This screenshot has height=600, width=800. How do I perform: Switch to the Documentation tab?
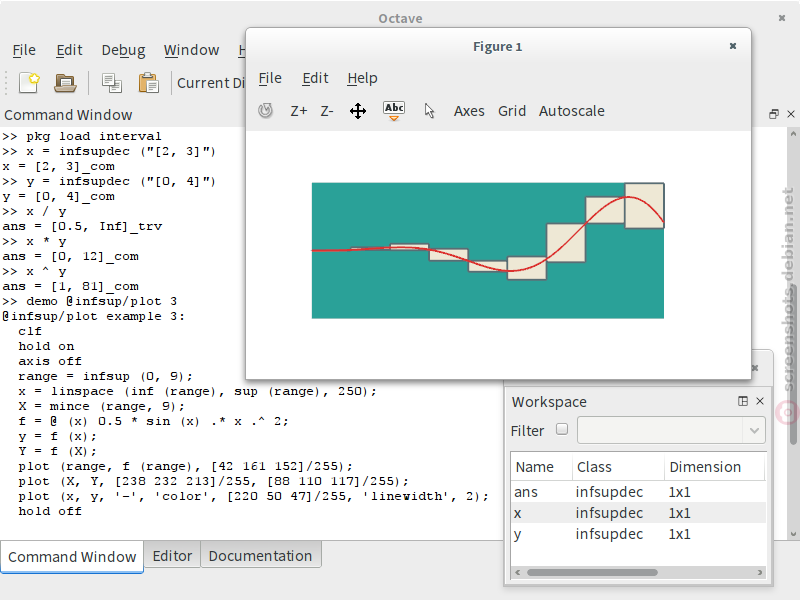(260, 556)
